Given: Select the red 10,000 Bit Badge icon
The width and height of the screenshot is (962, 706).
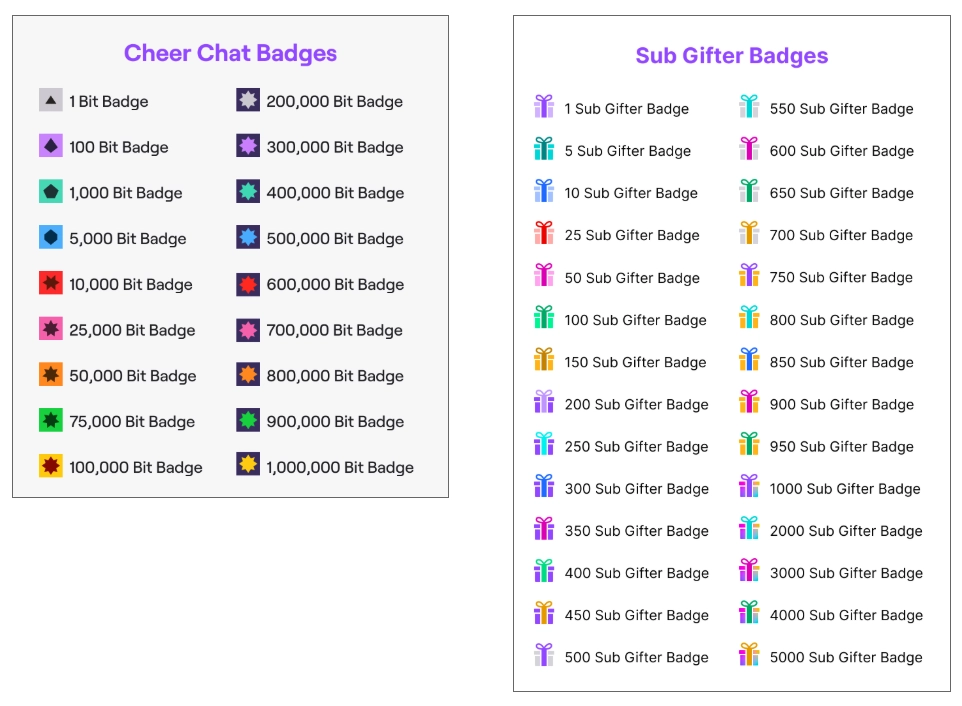Looking at the screenshot, I should click(x=51, y=284).
